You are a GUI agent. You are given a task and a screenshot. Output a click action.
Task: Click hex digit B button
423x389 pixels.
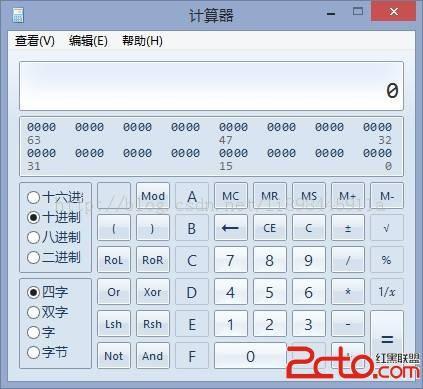pyautogui.click(x=192, y=228)
